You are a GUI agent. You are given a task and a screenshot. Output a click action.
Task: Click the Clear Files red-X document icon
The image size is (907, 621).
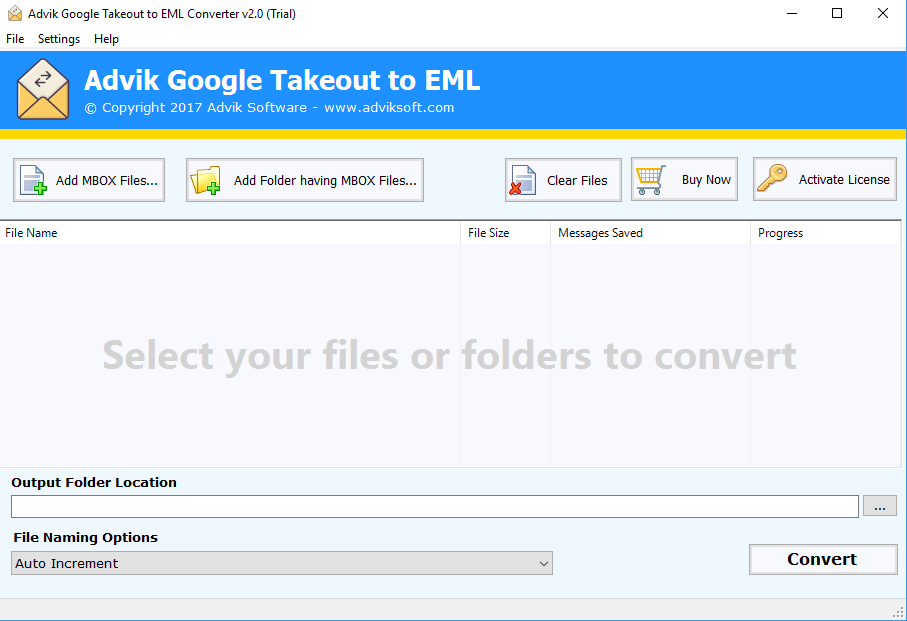pos(523,180)
